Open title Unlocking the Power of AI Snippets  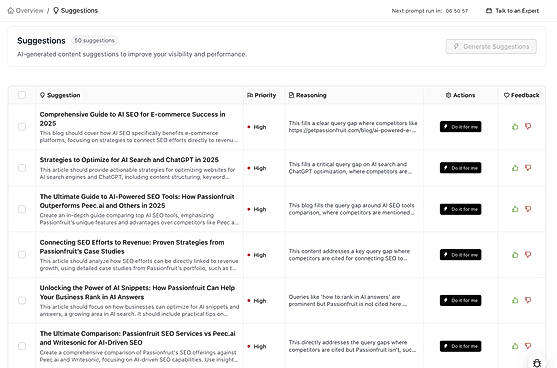[x=137, y=292]
